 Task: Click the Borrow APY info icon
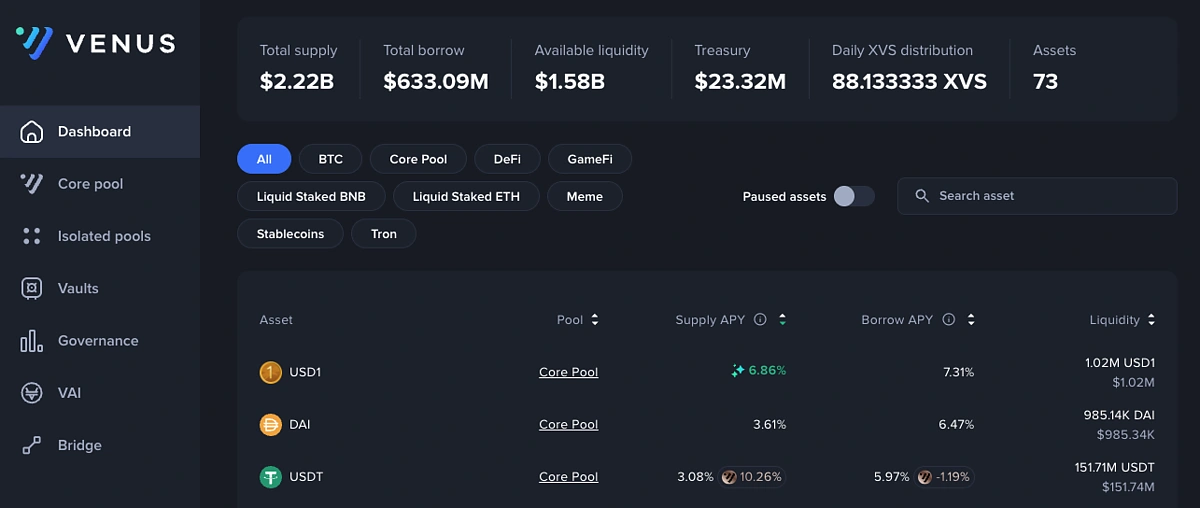coord(948,320)
